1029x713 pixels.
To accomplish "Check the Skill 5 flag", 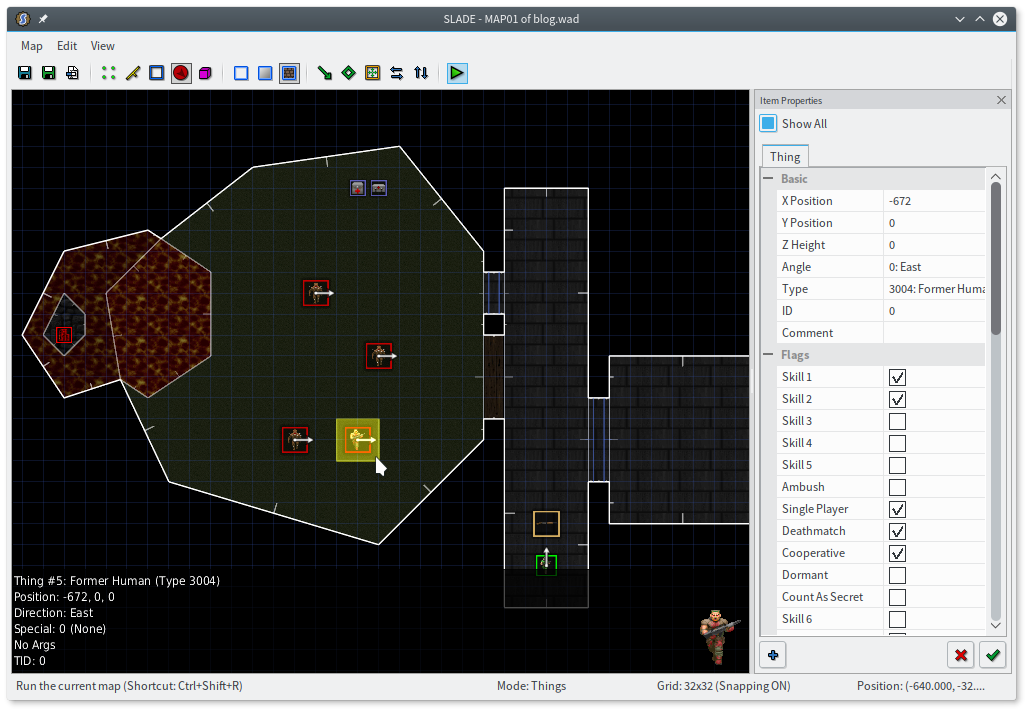I will pyautogui.click(x=897, y=465).
